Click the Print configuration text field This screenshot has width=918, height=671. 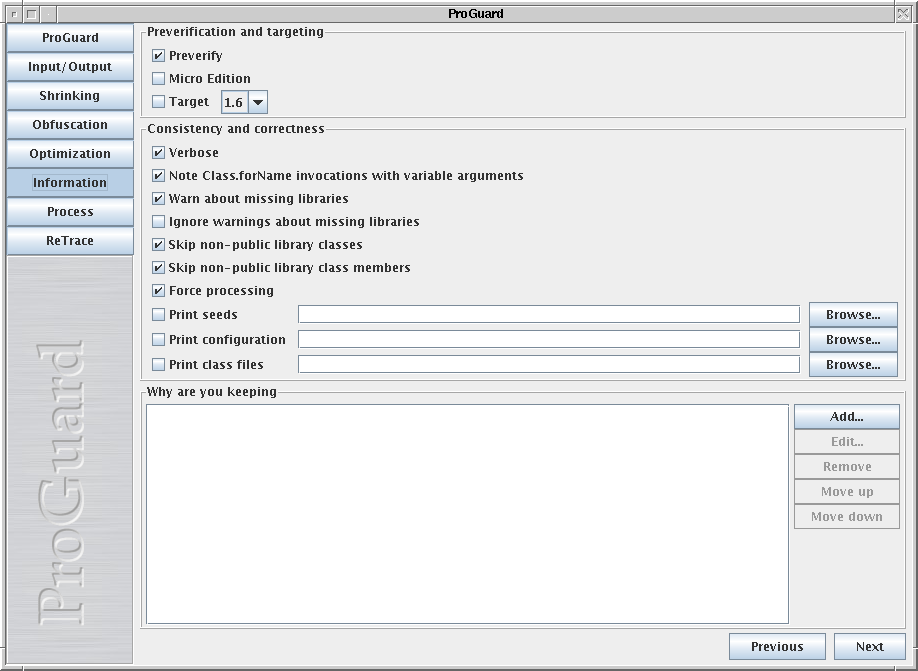[548, 340]
